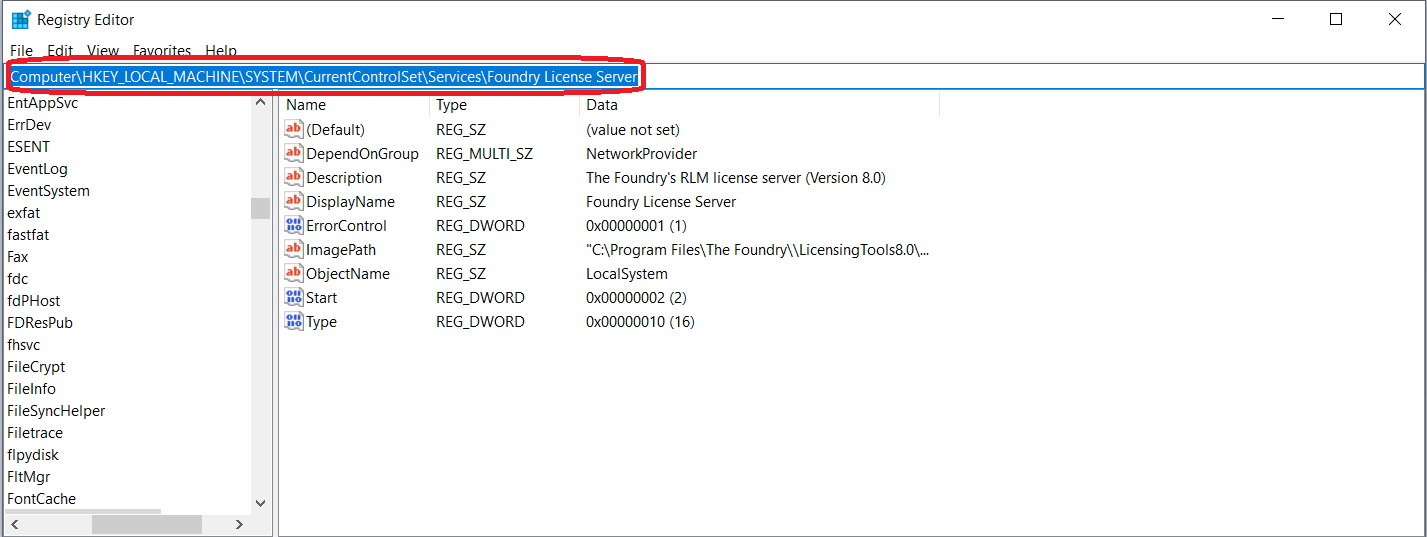Click the REG_MULTI_SZ type cell
The image size is (1427, 537).
point(484,154)
